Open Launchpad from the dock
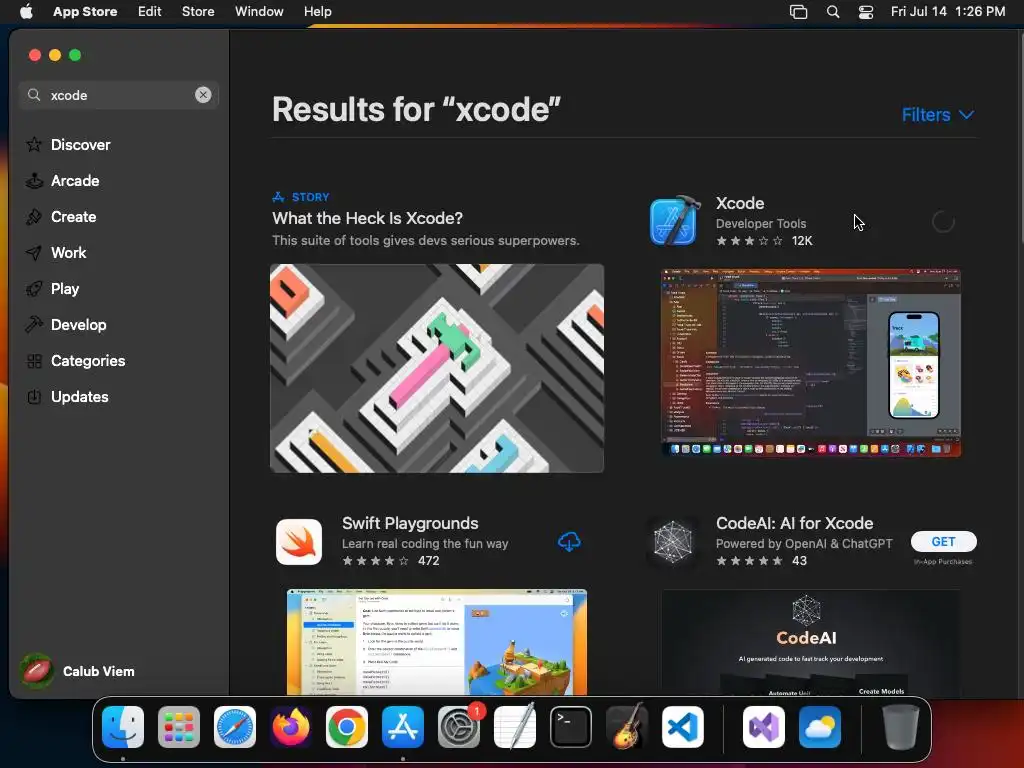The image size is (1024, 768). 179,727
